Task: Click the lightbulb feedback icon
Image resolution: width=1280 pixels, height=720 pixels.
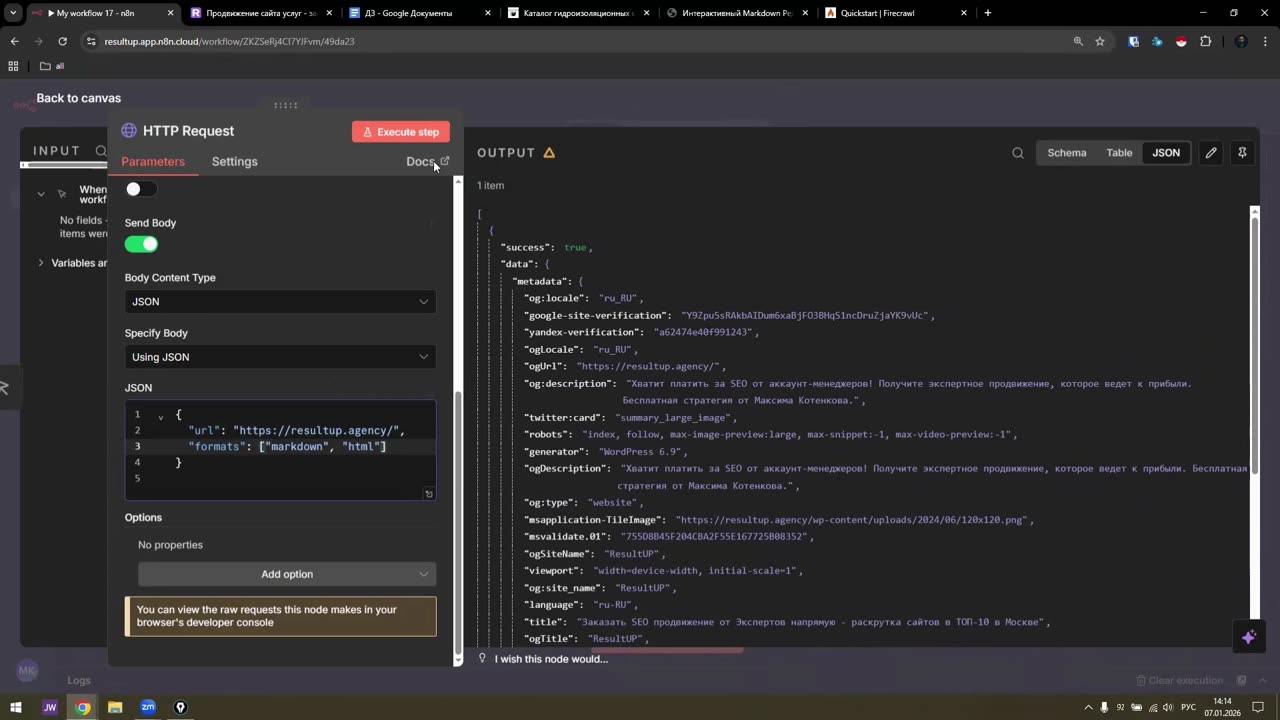Action: pyautogui.click(x=482, y=658)
